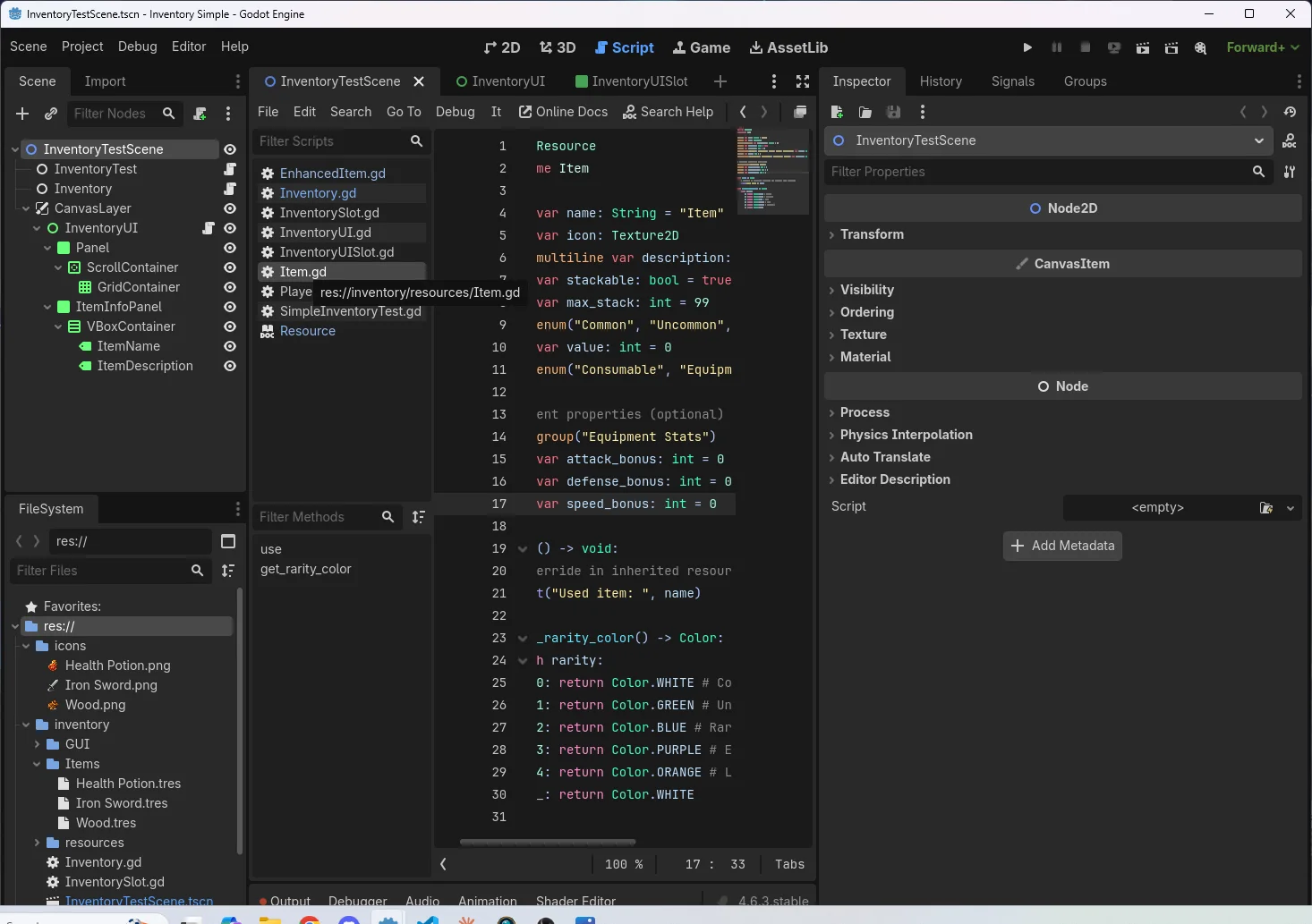Open Shader Editor bottom panel
The image size is (1312, 924).
(575, 901)
